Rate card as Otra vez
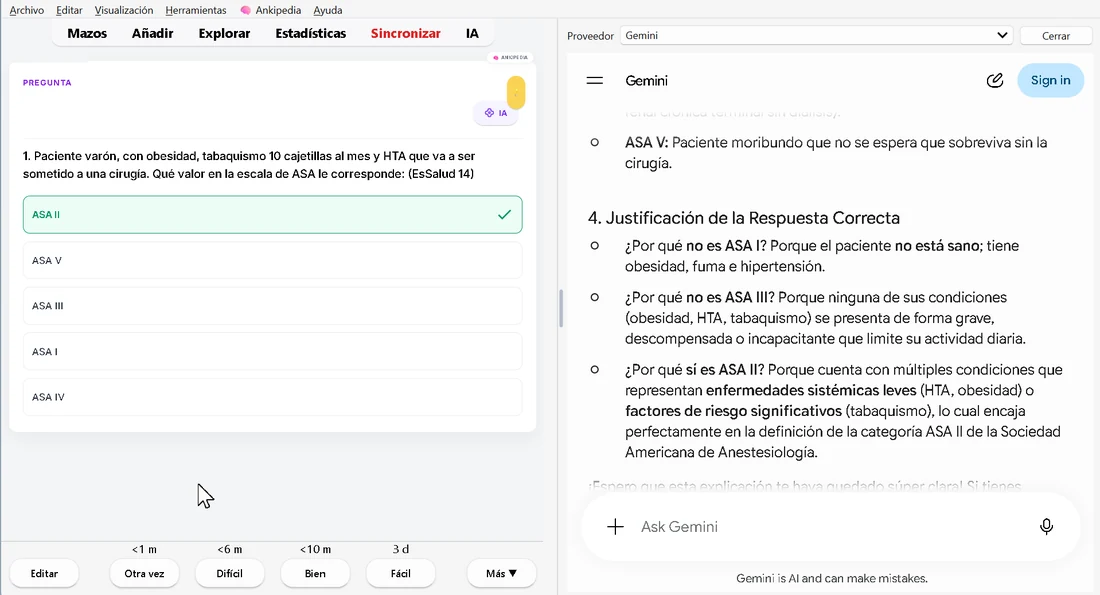This screenshot has width=1100, height=595. [145, 573]
